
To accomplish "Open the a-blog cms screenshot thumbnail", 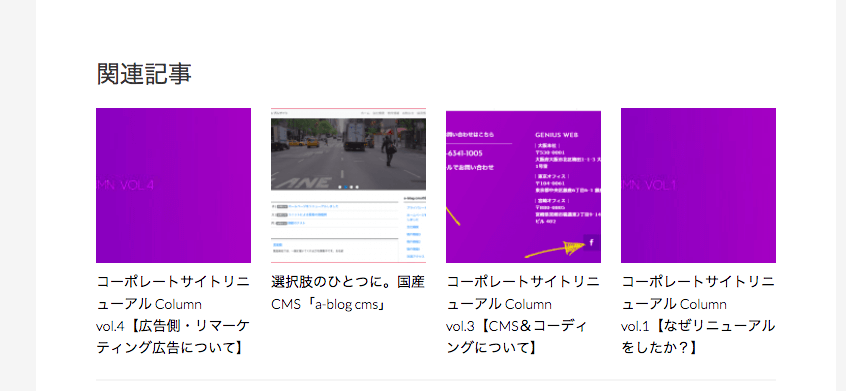I will pyautogui.click(x=348, y=186).
